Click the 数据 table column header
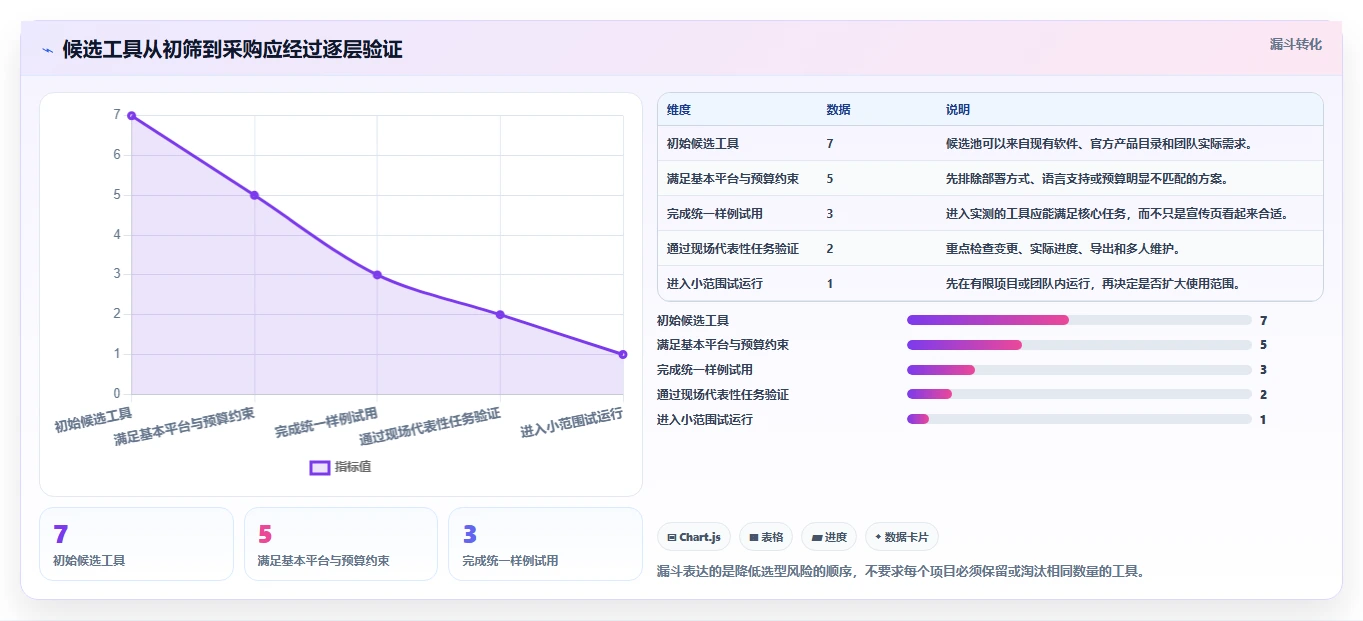Image resolution: width=1363 pixels, height=621 pixels. (x=839, y=110)
